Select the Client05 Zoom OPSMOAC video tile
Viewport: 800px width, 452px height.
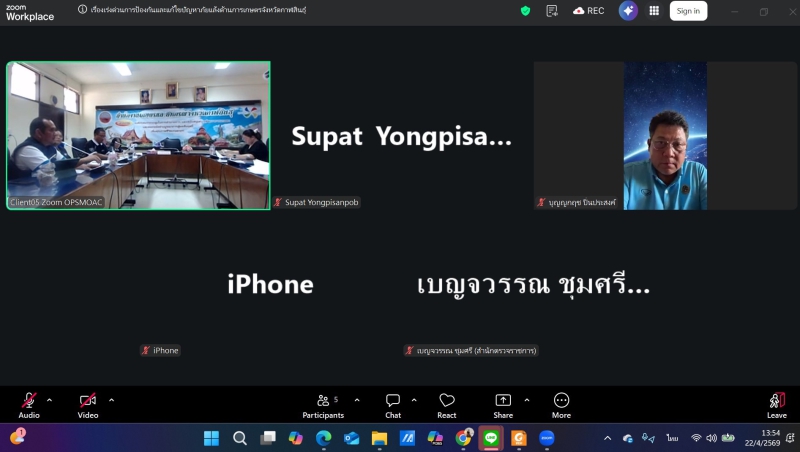138,135
